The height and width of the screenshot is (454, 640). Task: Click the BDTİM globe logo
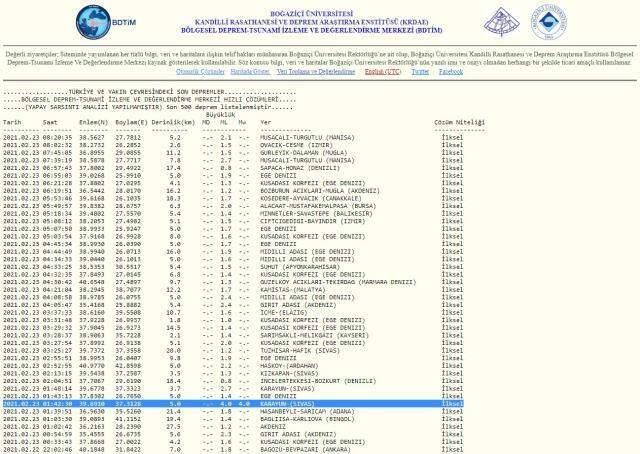(x=93, y=22)
